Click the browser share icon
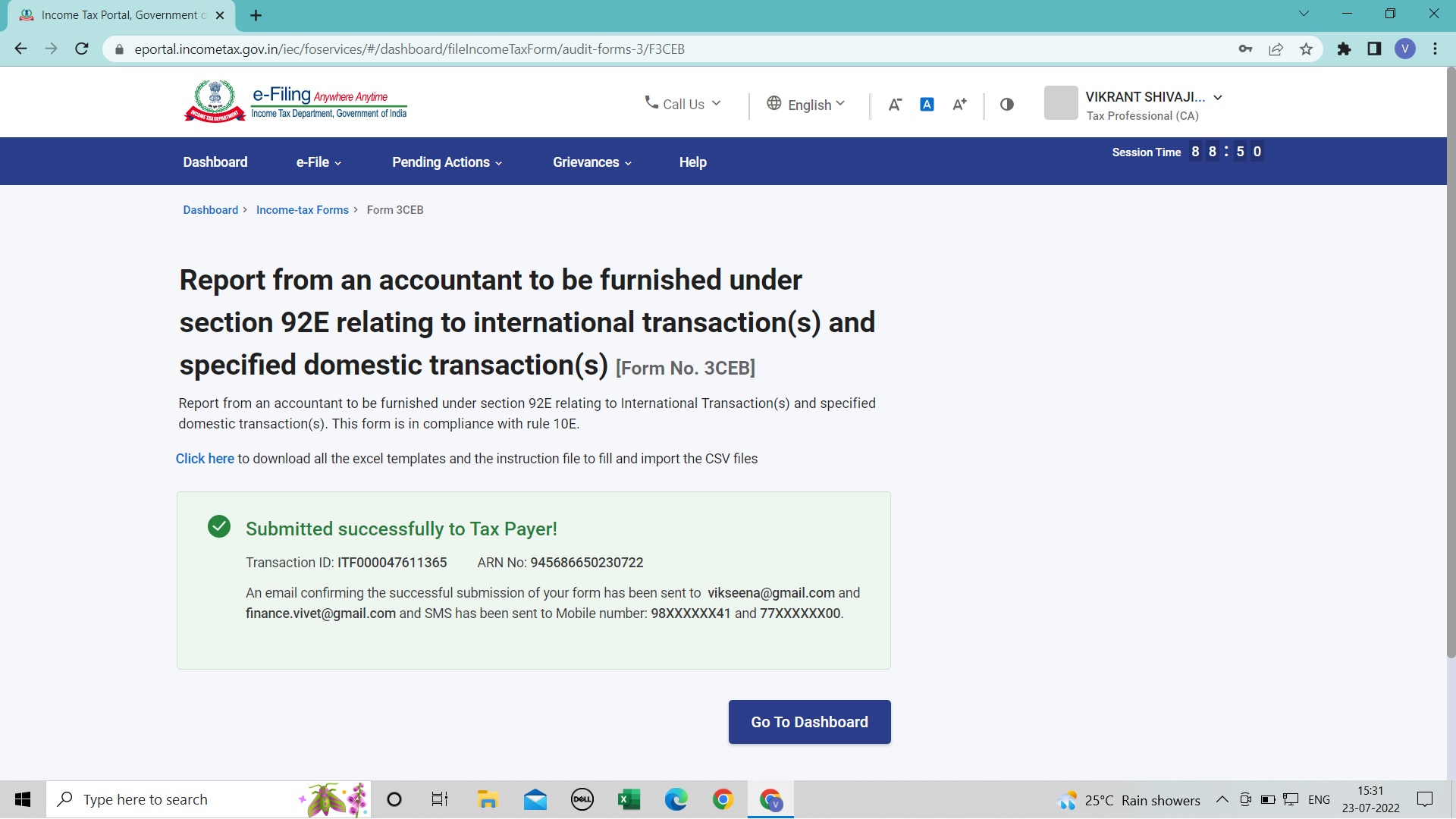 [1276, 49]
